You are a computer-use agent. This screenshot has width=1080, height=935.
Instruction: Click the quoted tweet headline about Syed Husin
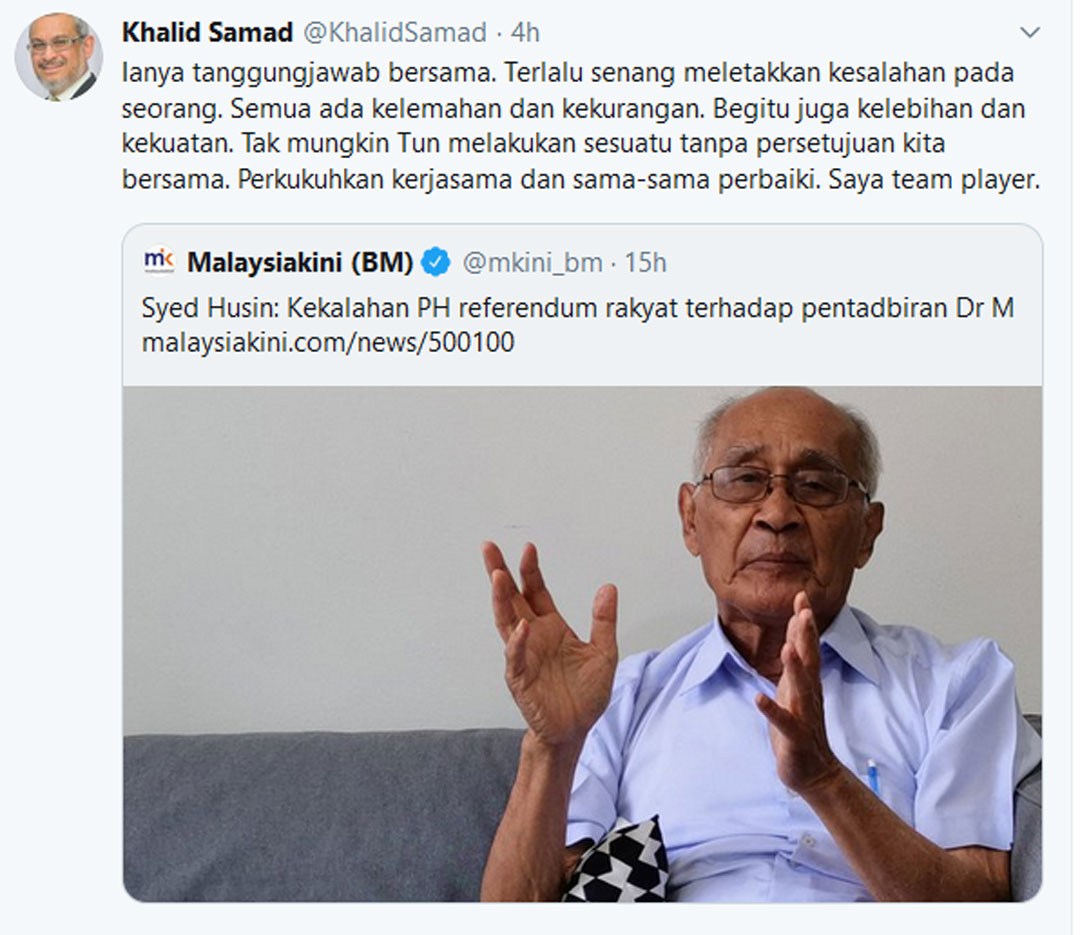click(578, 308)
